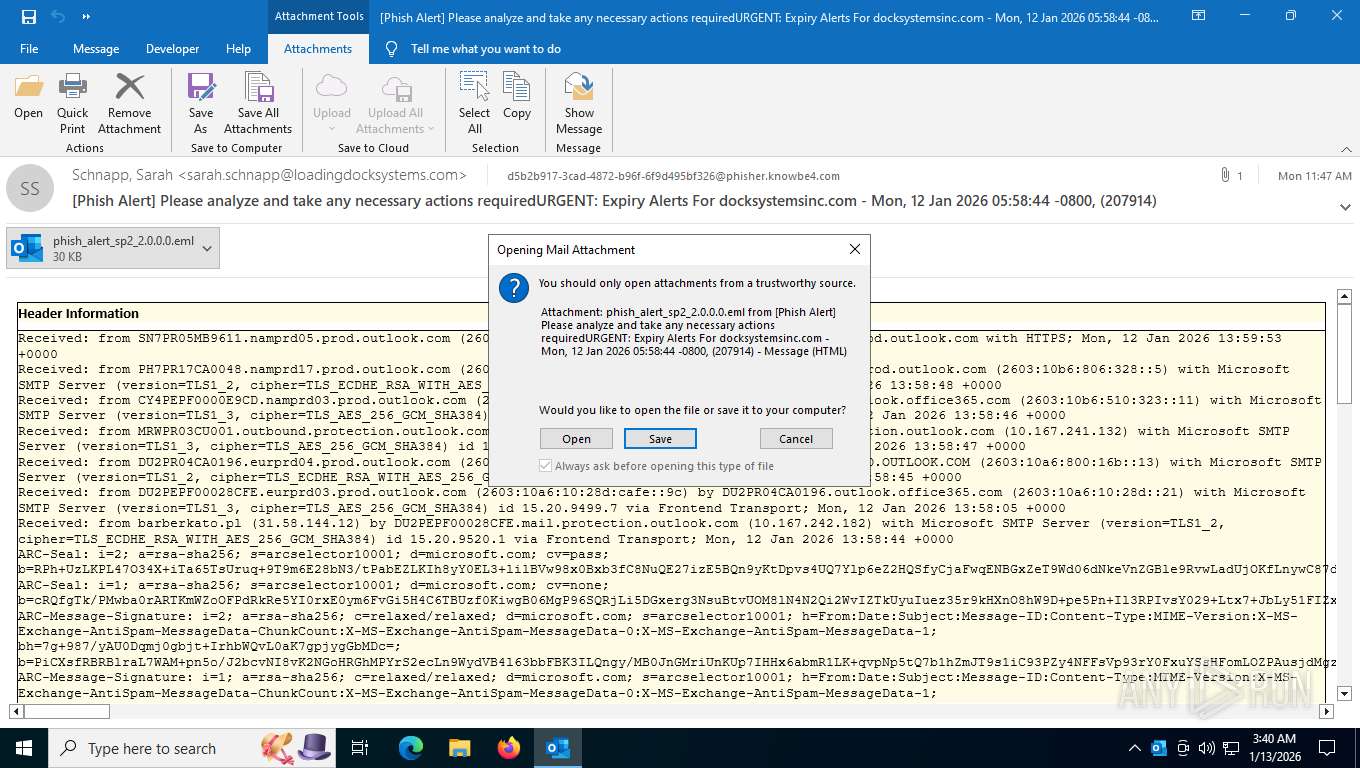This screenshot has width=1360, height=768.
Task: Open Task View from the taskbar
Action: click(x=360, y=748)
